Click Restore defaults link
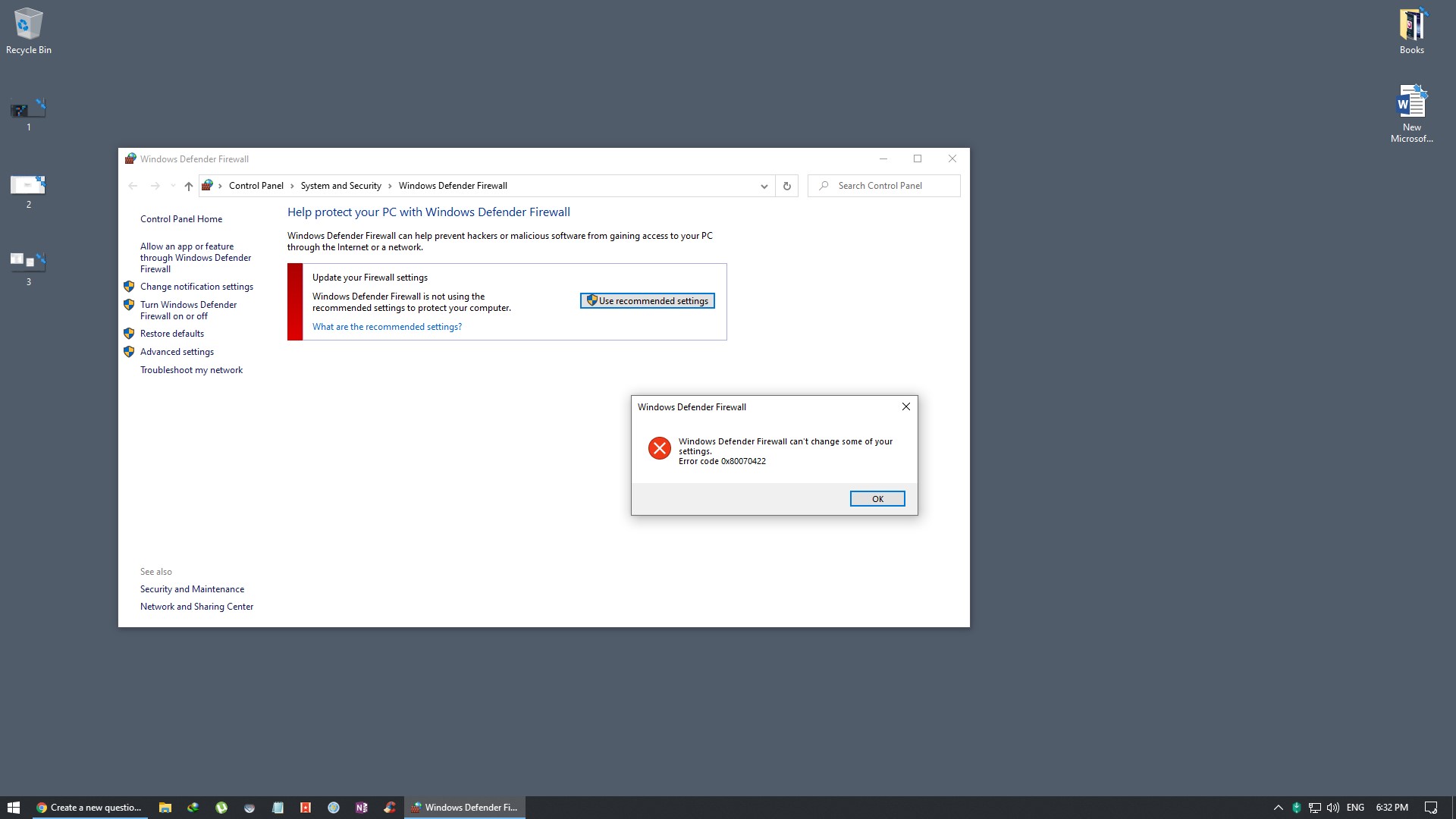 [x=172, y=334]
